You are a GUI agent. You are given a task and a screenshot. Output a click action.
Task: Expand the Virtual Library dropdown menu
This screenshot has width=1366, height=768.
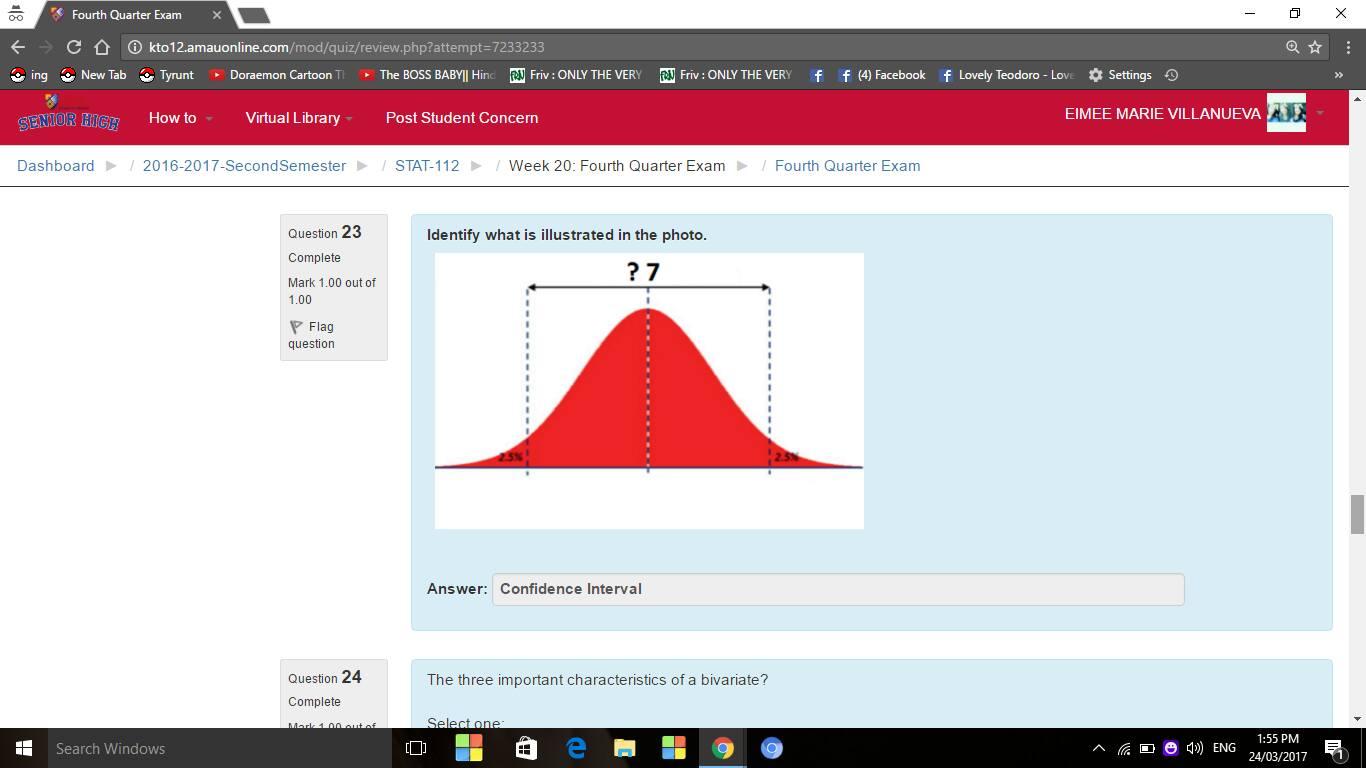[x=298, y=118]
